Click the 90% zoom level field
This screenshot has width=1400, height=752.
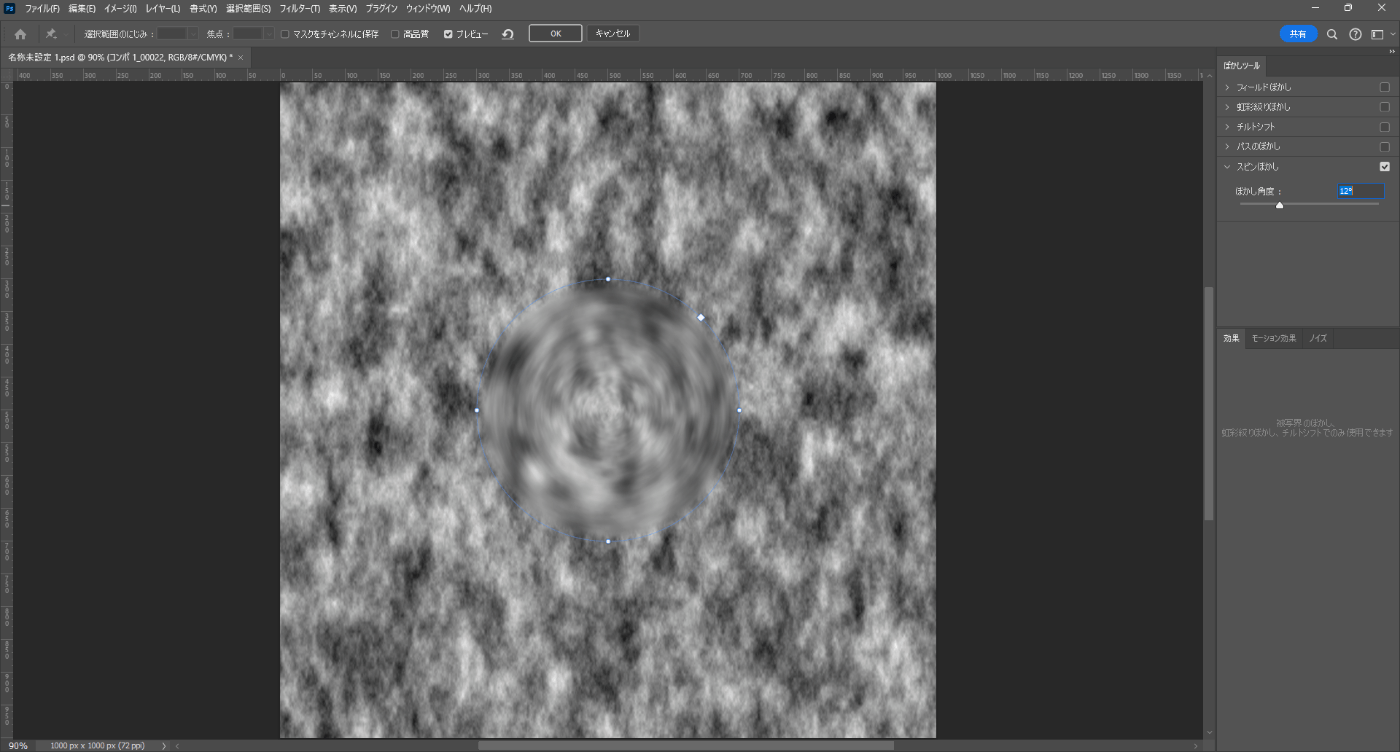click(18, 745)
